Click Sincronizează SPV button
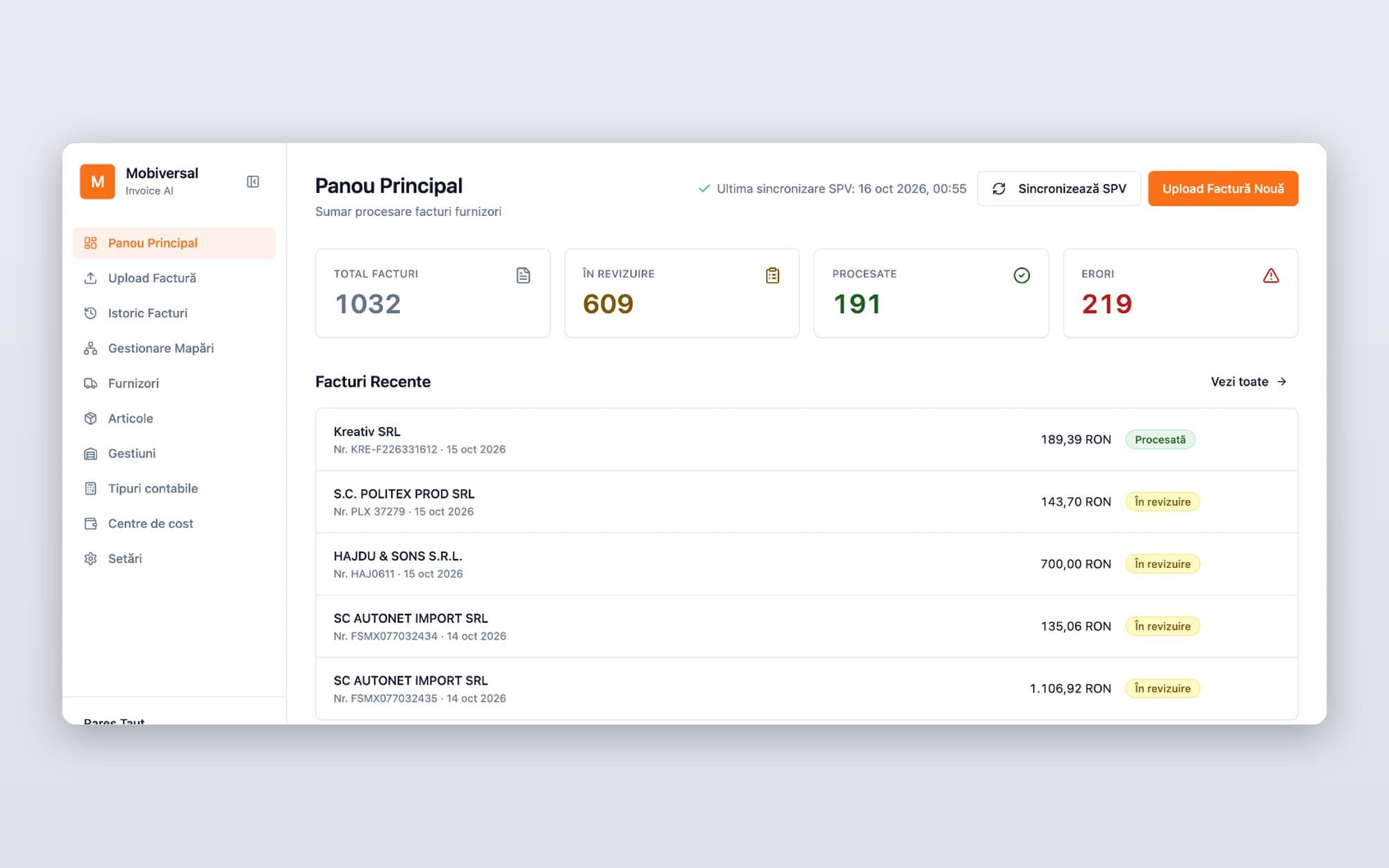 (x=1058, y=189)
